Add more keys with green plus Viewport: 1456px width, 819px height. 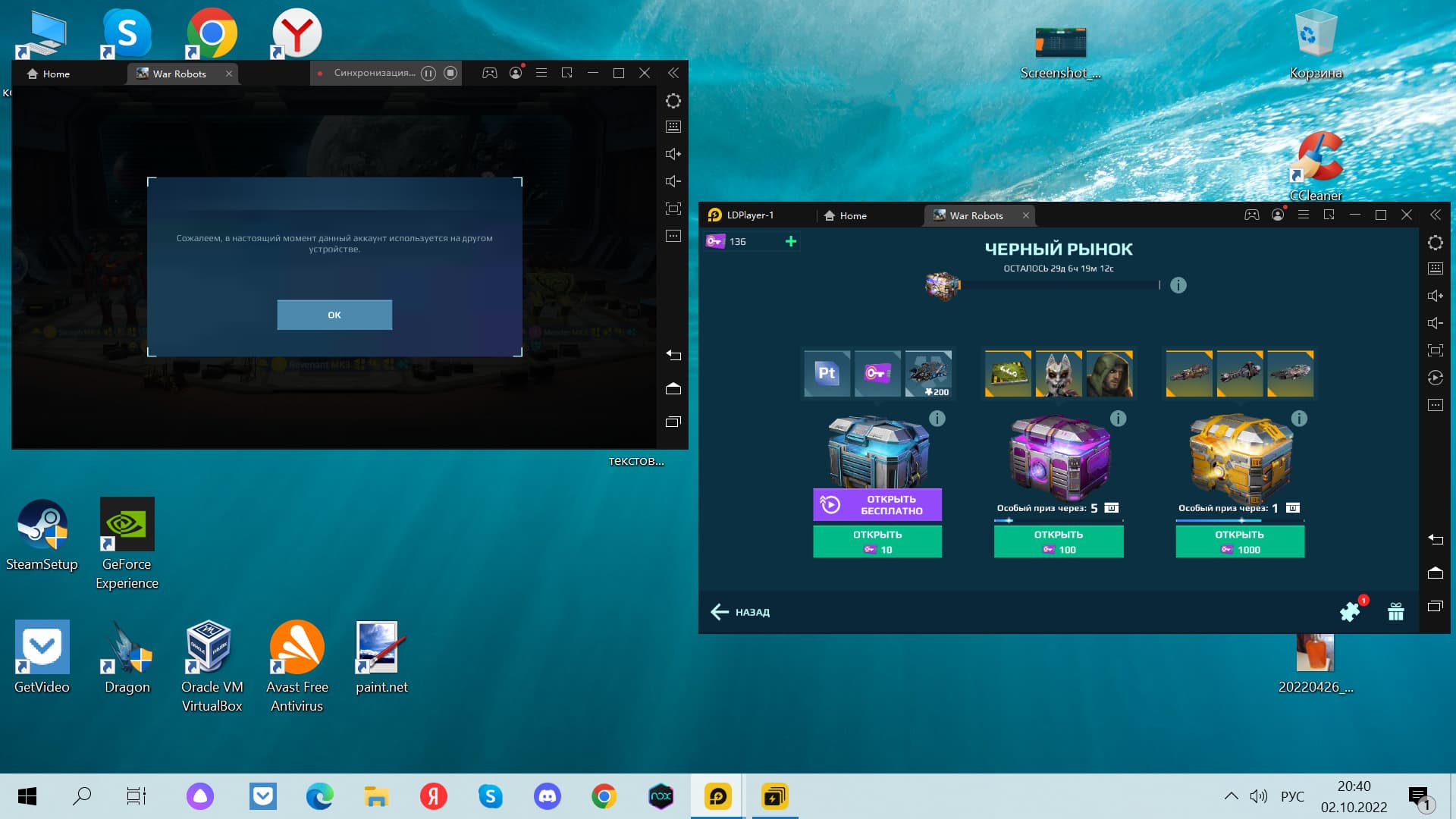pos(791,241)
